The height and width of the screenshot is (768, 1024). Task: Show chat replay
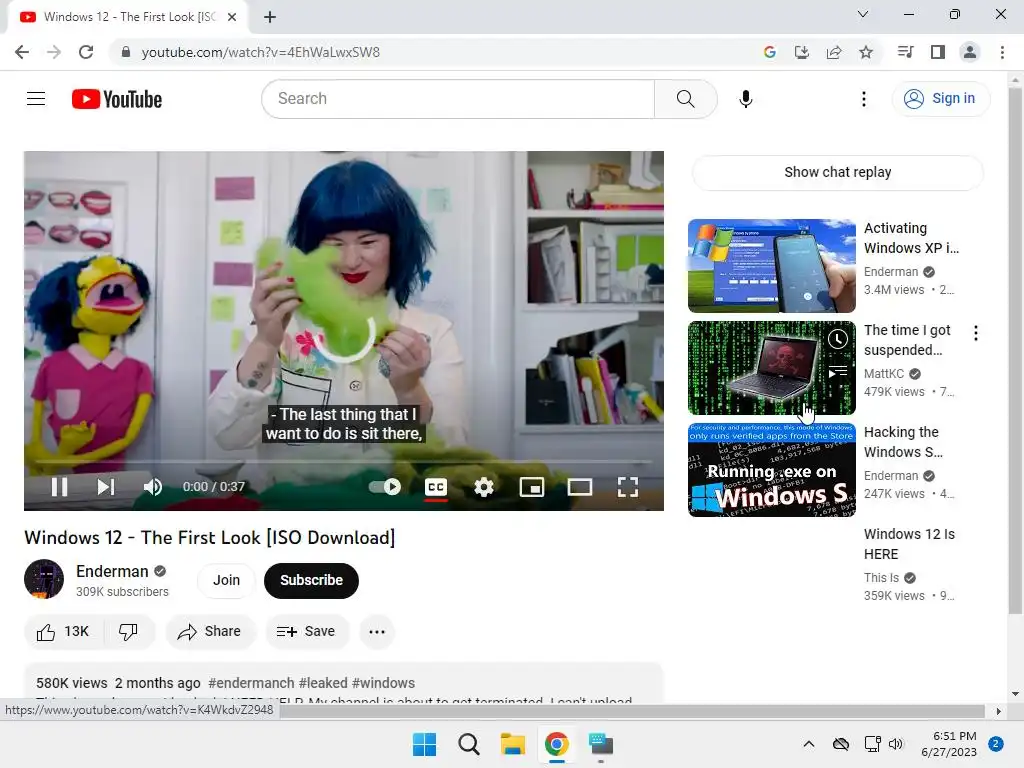837,172
